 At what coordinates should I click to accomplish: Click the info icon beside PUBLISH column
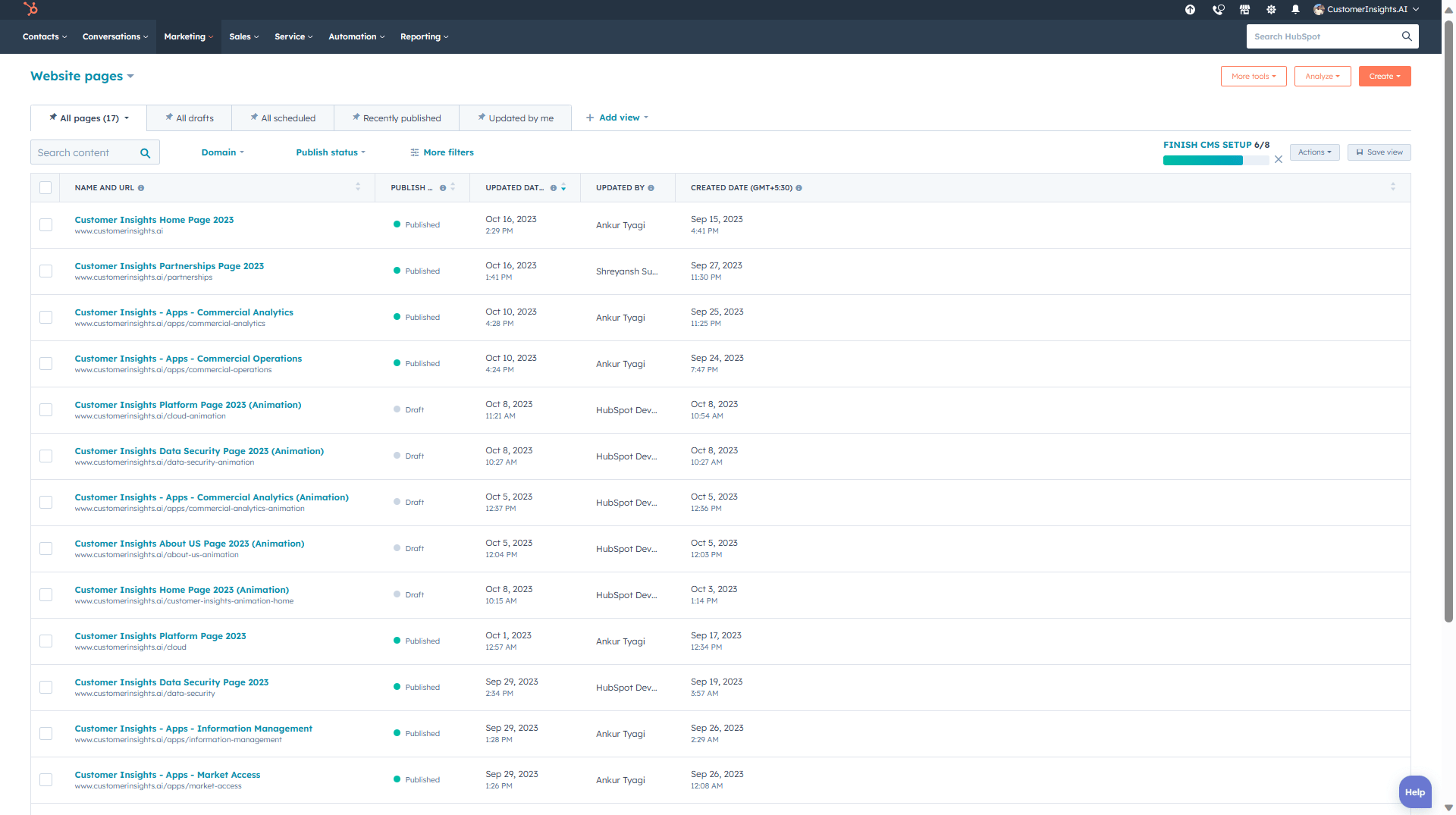[x=443, y=188]
